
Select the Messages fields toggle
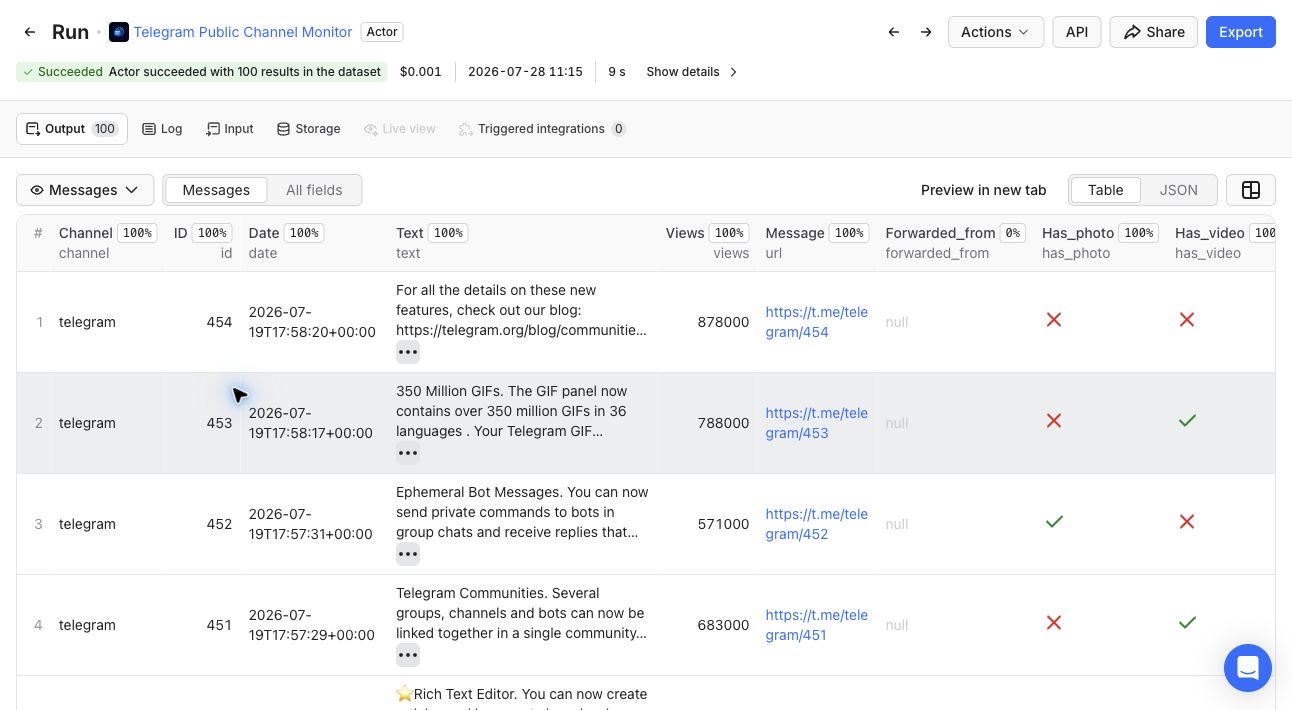[x=216, y=190]
